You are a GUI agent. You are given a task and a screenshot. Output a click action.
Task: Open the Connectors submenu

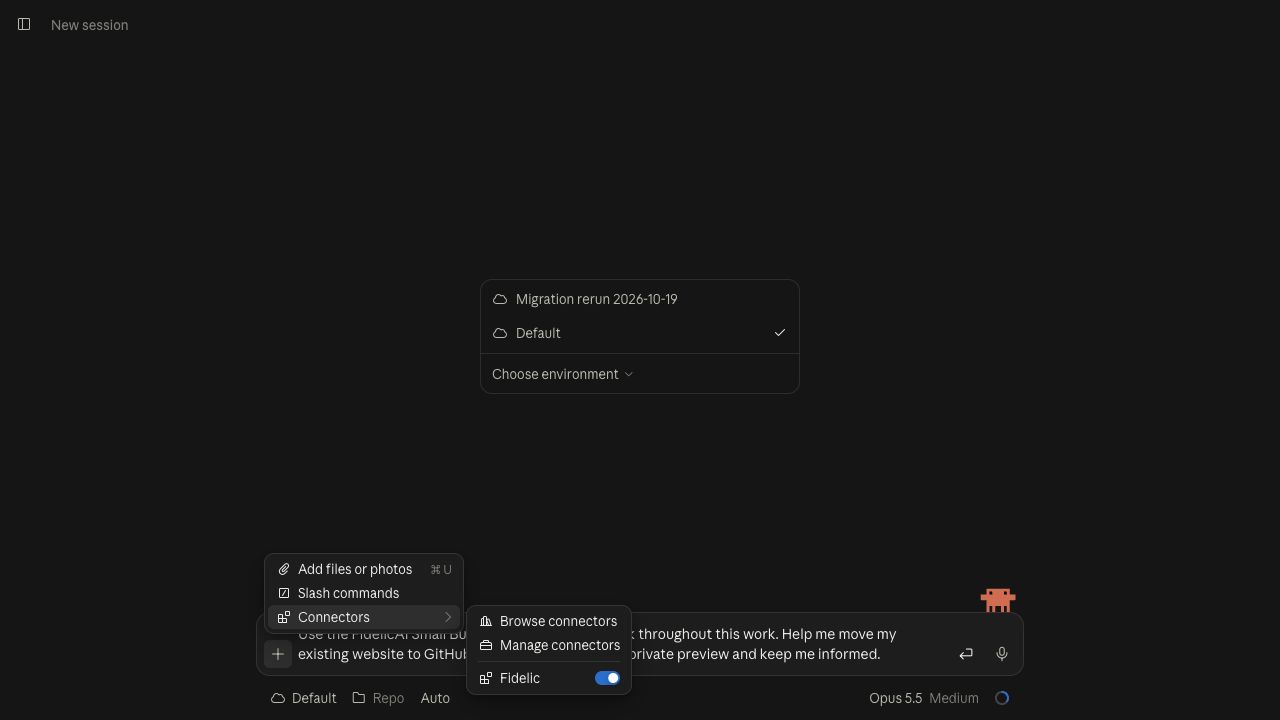(x=364, y=617)
